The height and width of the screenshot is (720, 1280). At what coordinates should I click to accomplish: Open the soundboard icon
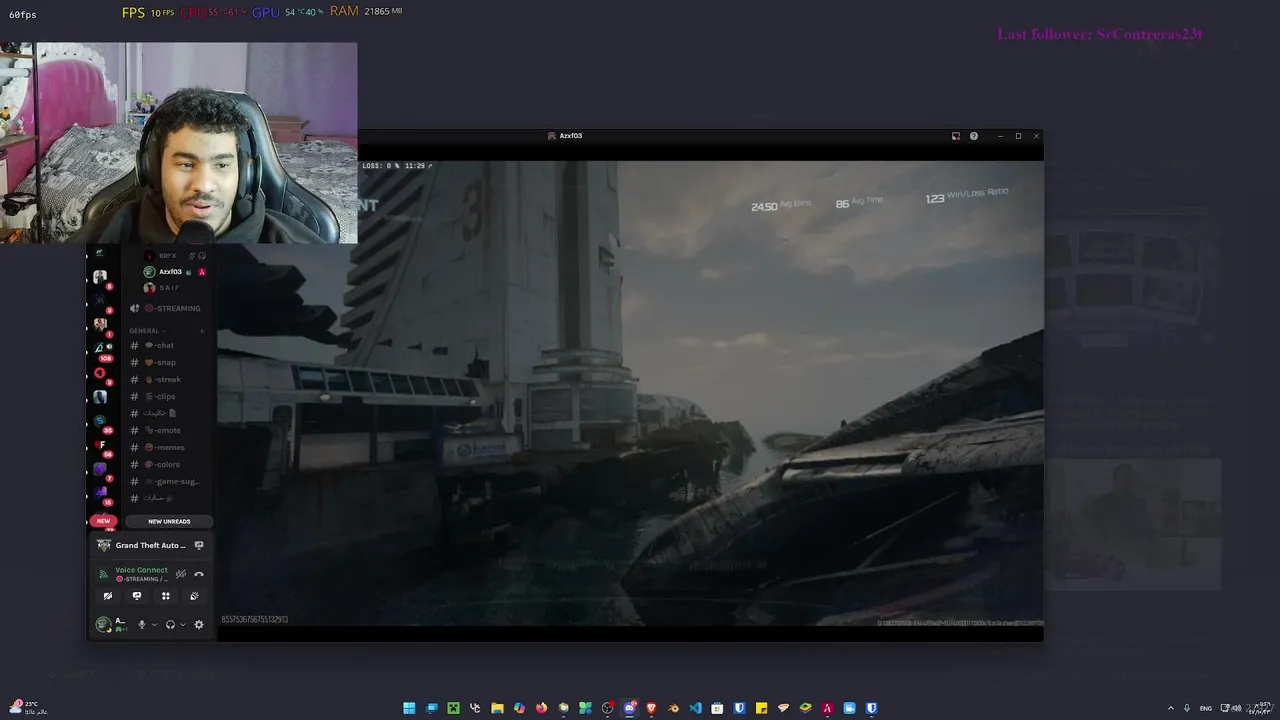point(194,596)
